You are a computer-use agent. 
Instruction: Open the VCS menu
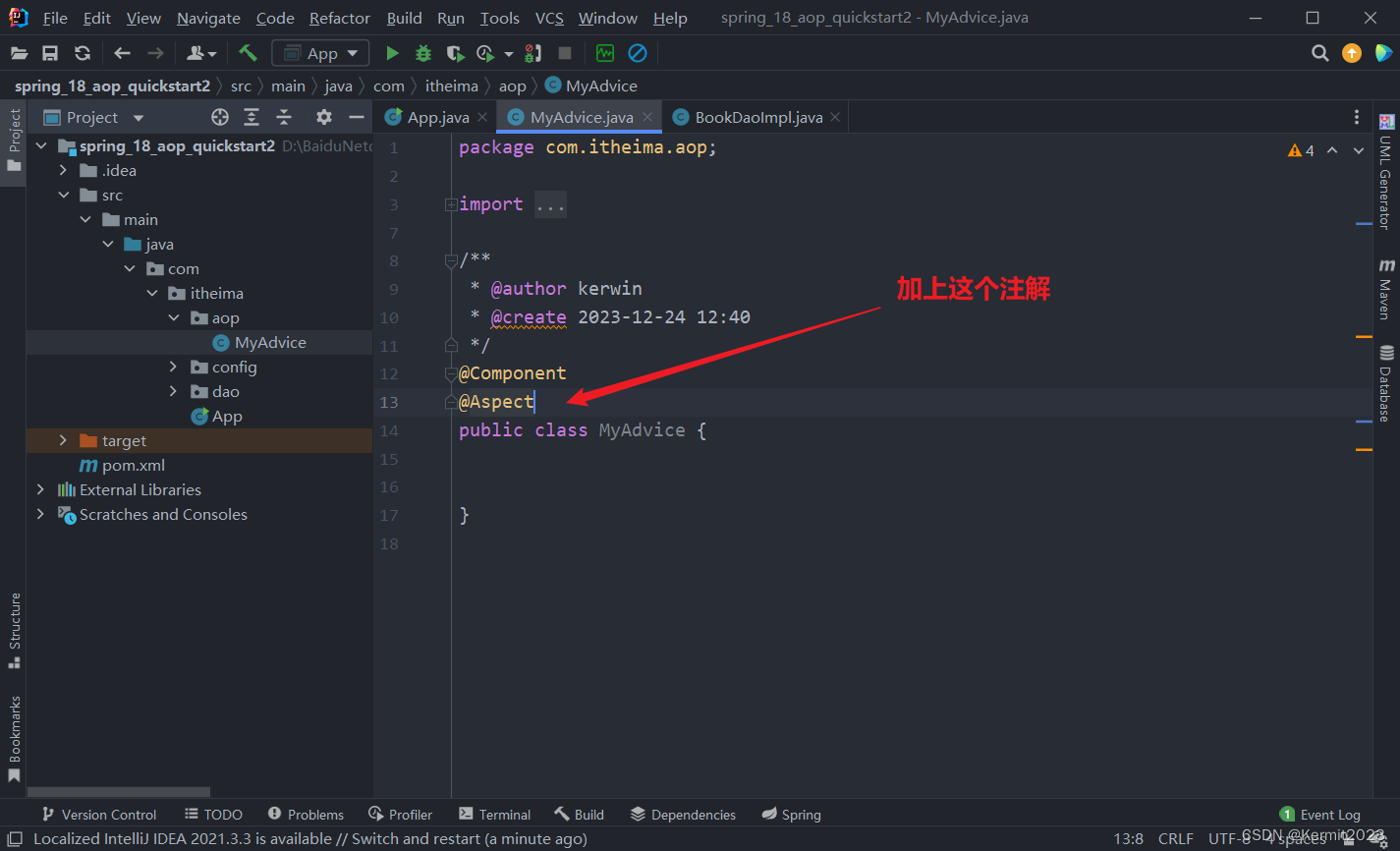point(549,18)
